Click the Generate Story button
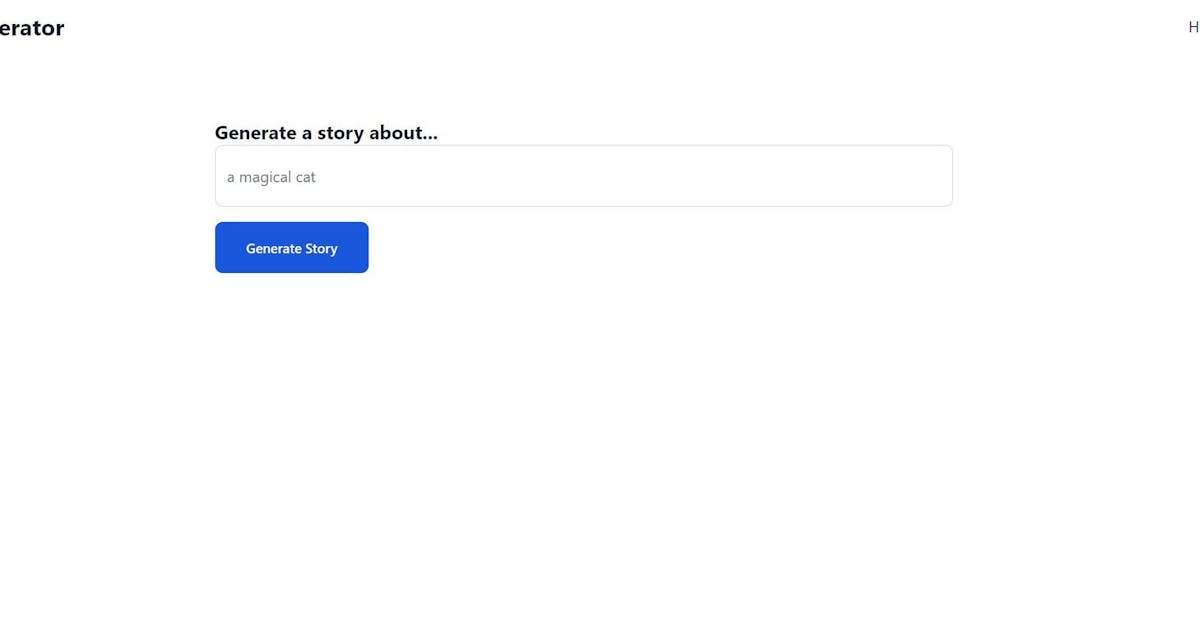Screen dimensions: 1200x626 click(291, 247)
